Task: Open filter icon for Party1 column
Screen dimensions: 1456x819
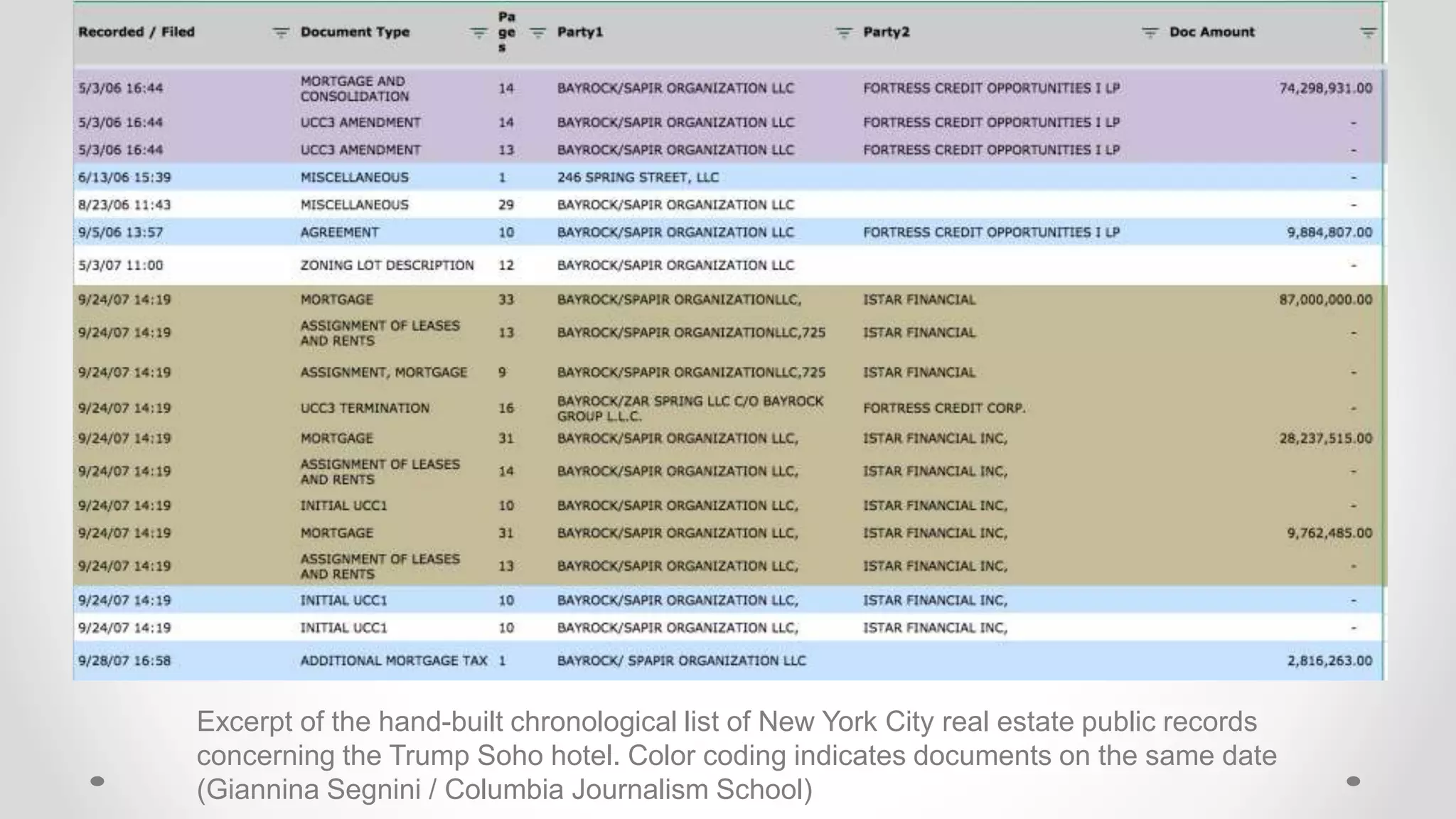Action: 844,33
